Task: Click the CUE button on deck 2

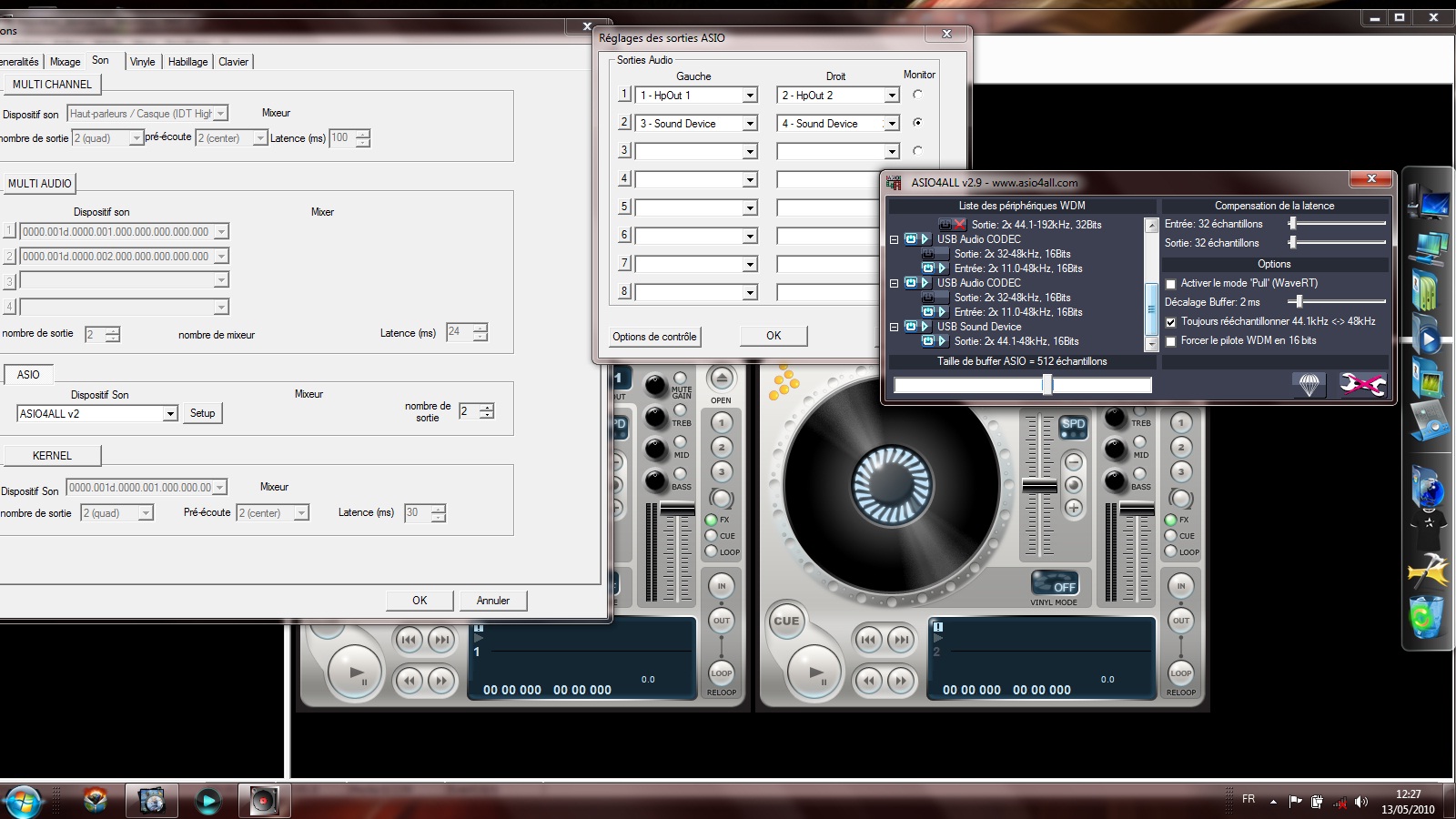Action: [x=786, y=622]
